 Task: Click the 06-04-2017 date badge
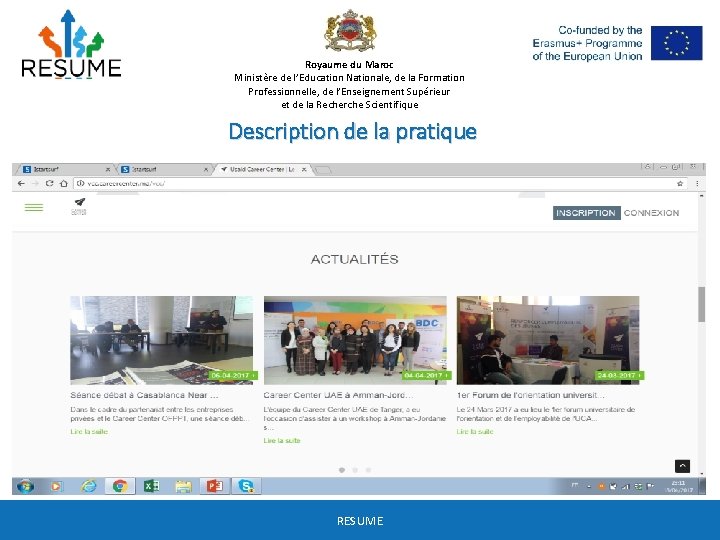tap(233, 376)
